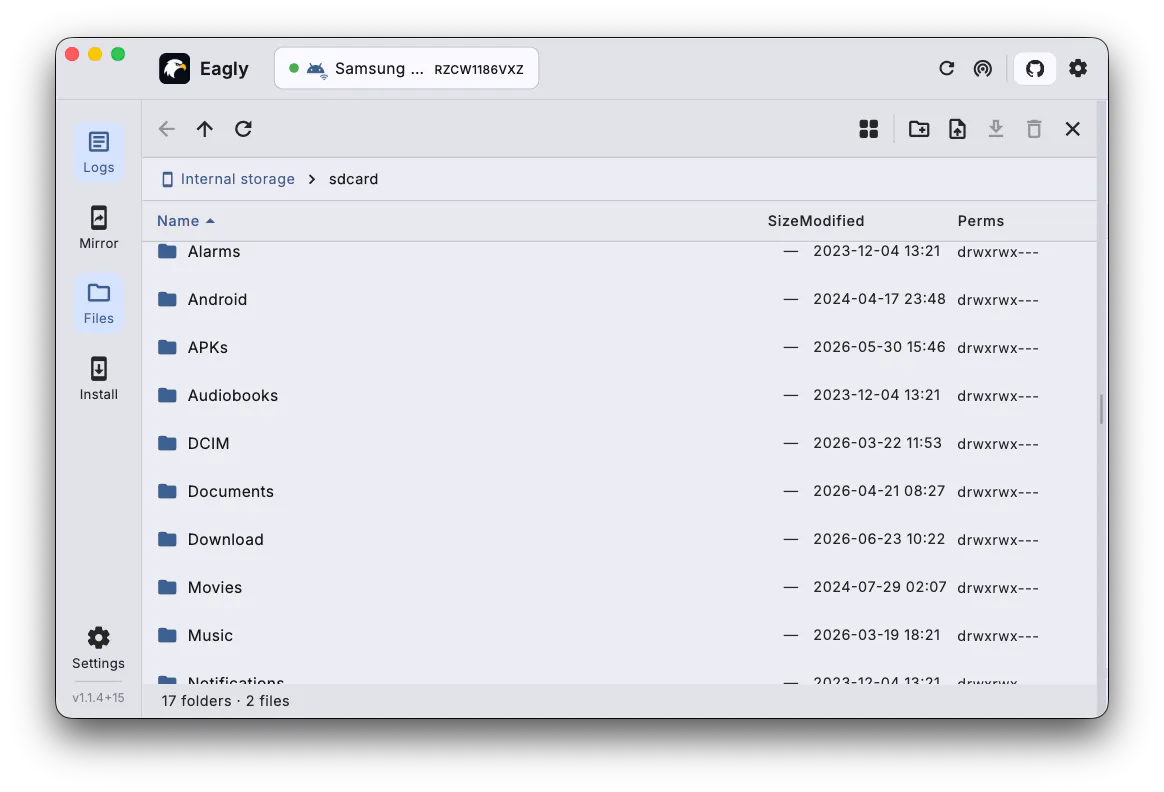Click the sdcard breadcrumb segment
This screenshot has width=1164, height=792.
point(353,179)
